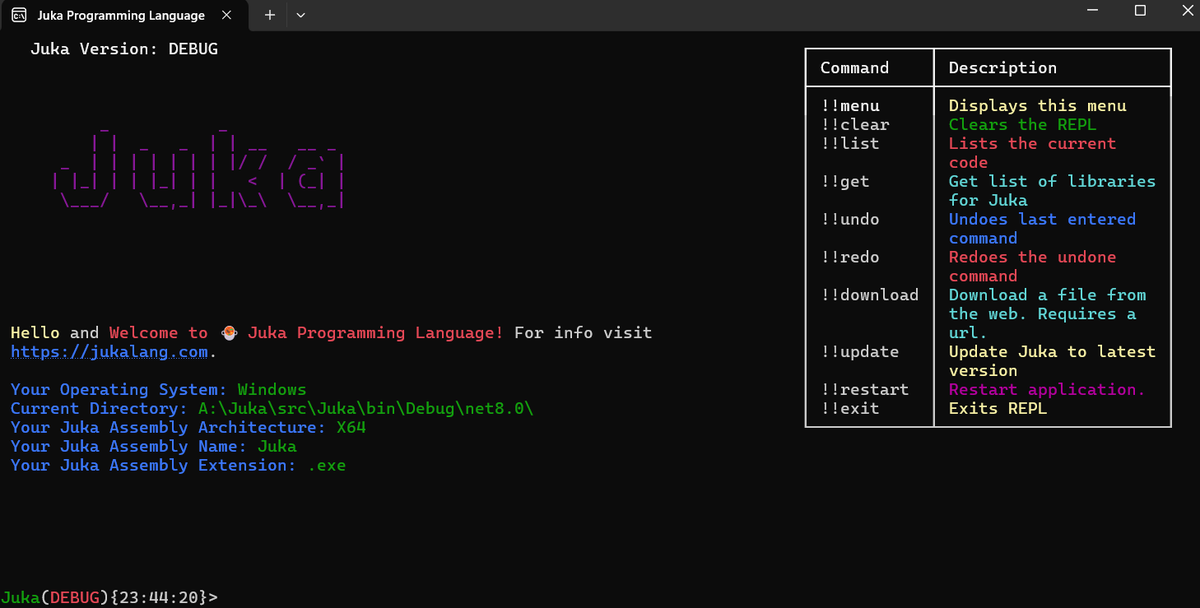The image size is (1200, 608).
Task: Click the "!!clear" command cell
Action: click(855, 125)
